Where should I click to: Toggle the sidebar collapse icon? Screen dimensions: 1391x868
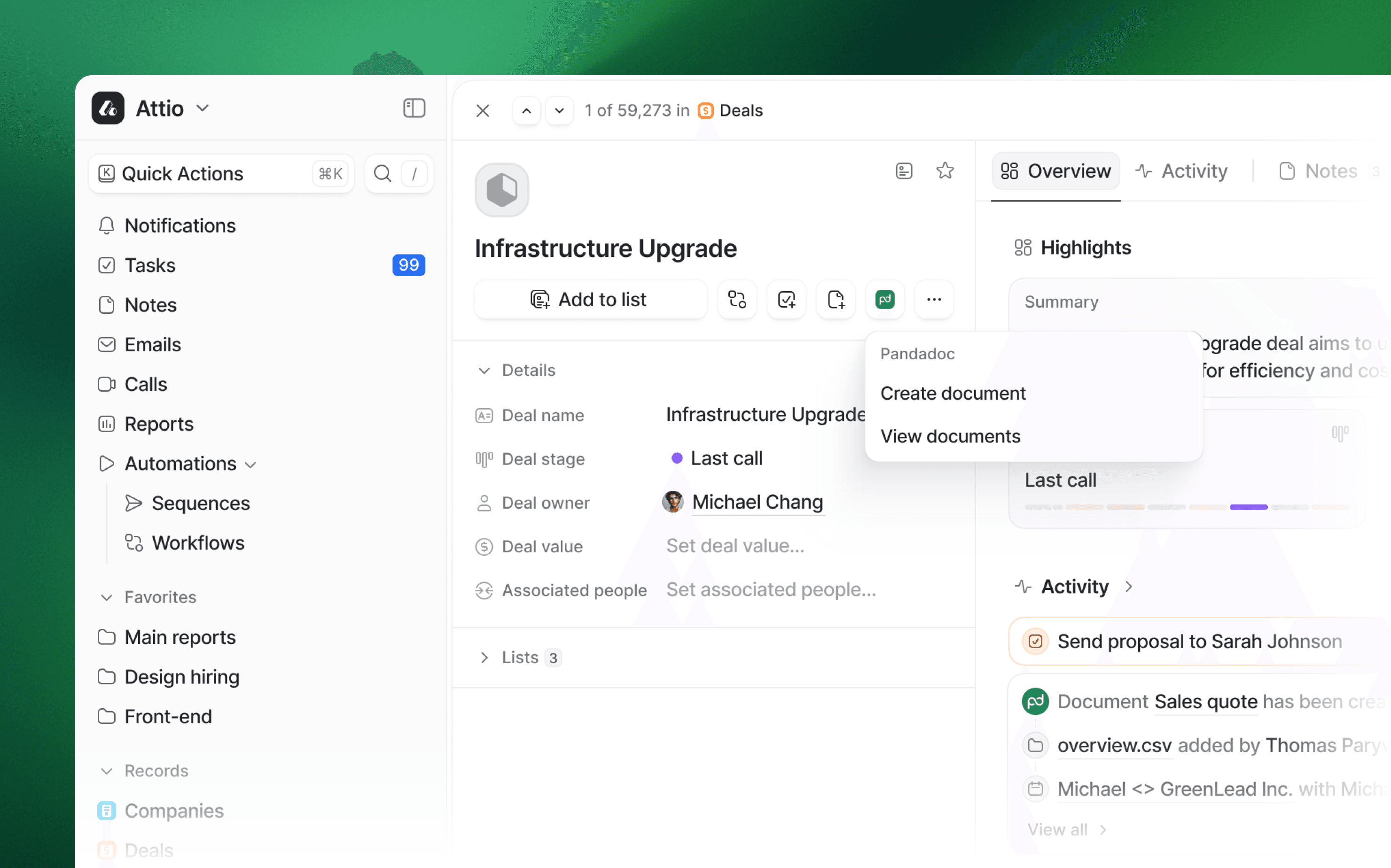coord(414,108)
